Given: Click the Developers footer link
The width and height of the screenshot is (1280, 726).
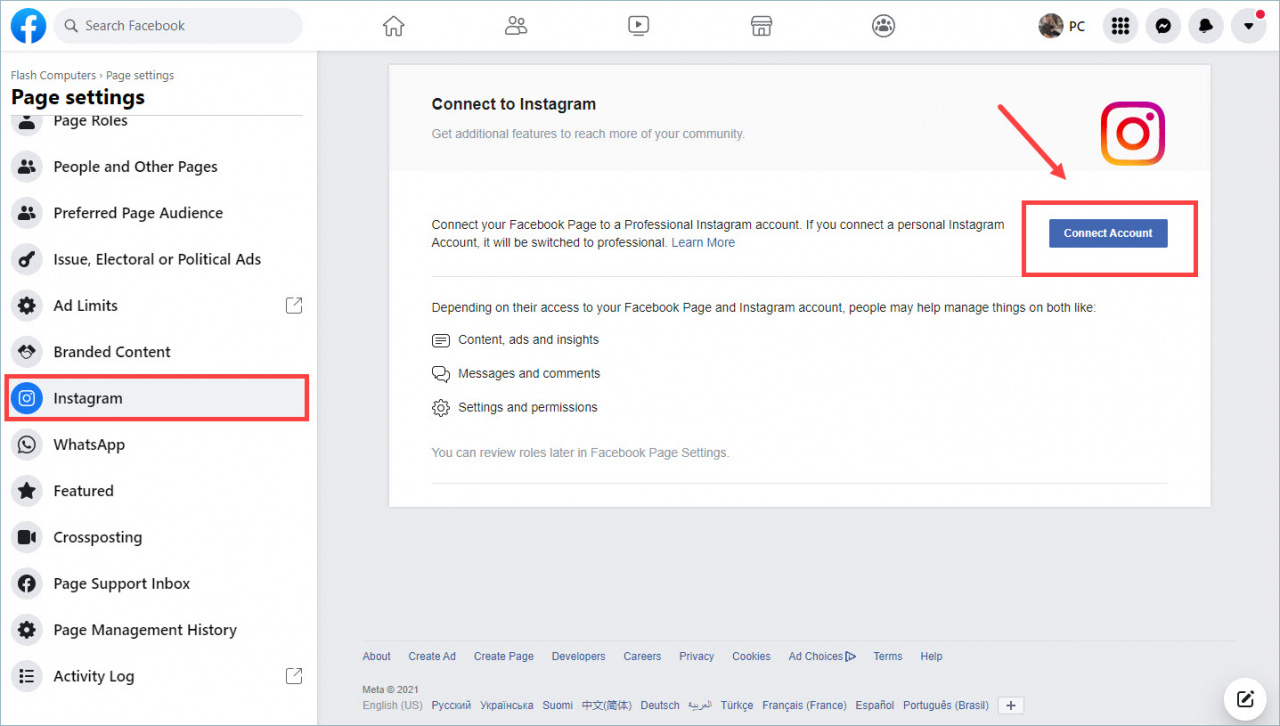Looking at the screenshot, I should click(x=578, y=656).
